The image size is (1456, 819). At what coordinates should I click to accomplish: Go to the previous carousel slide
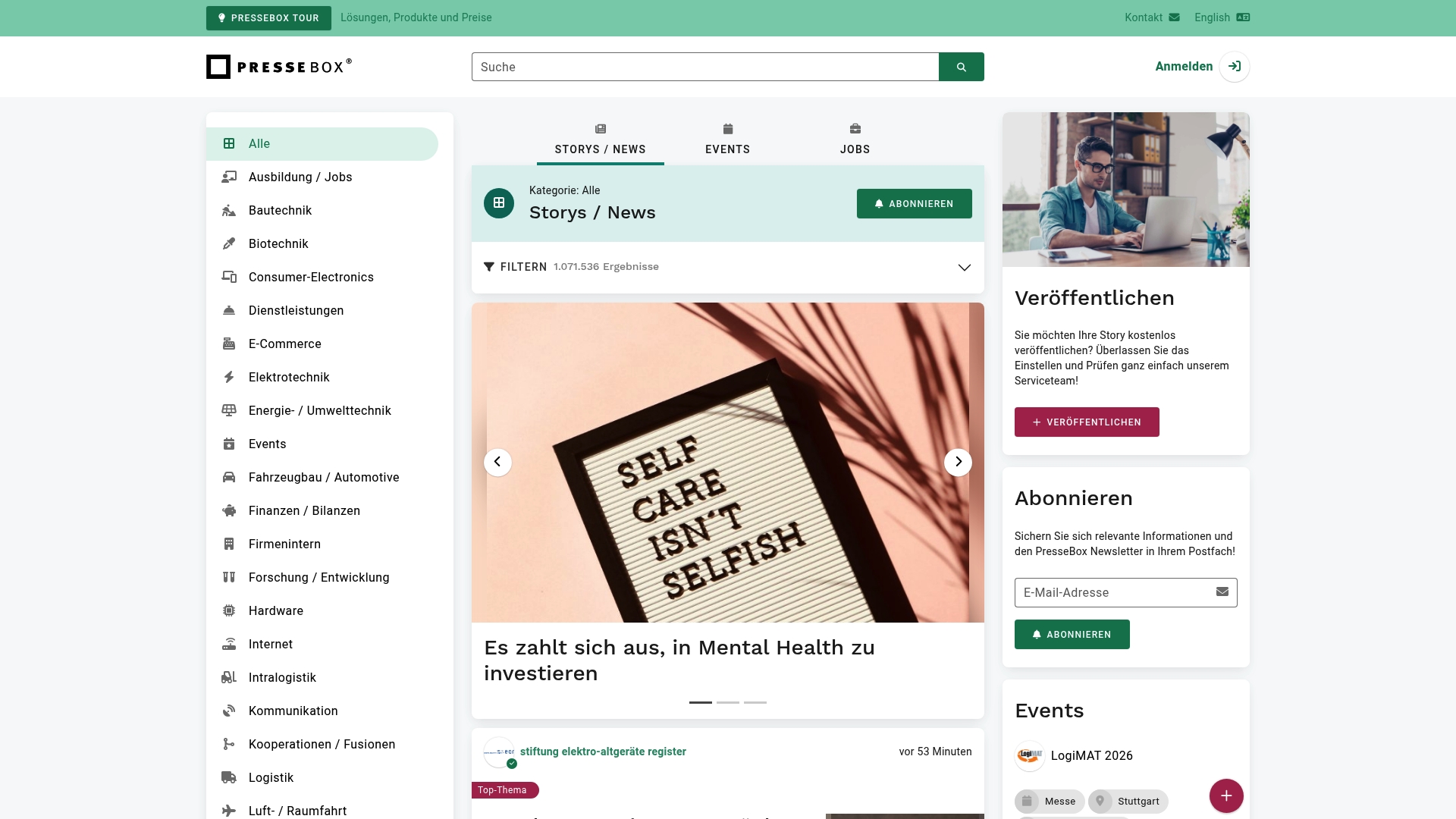coord(497,462)
